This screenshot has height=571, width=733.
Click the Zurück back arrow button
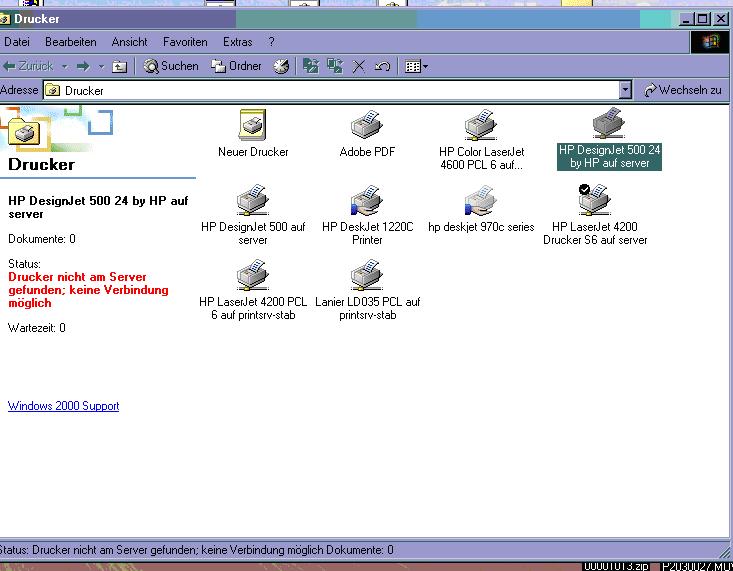28,66
